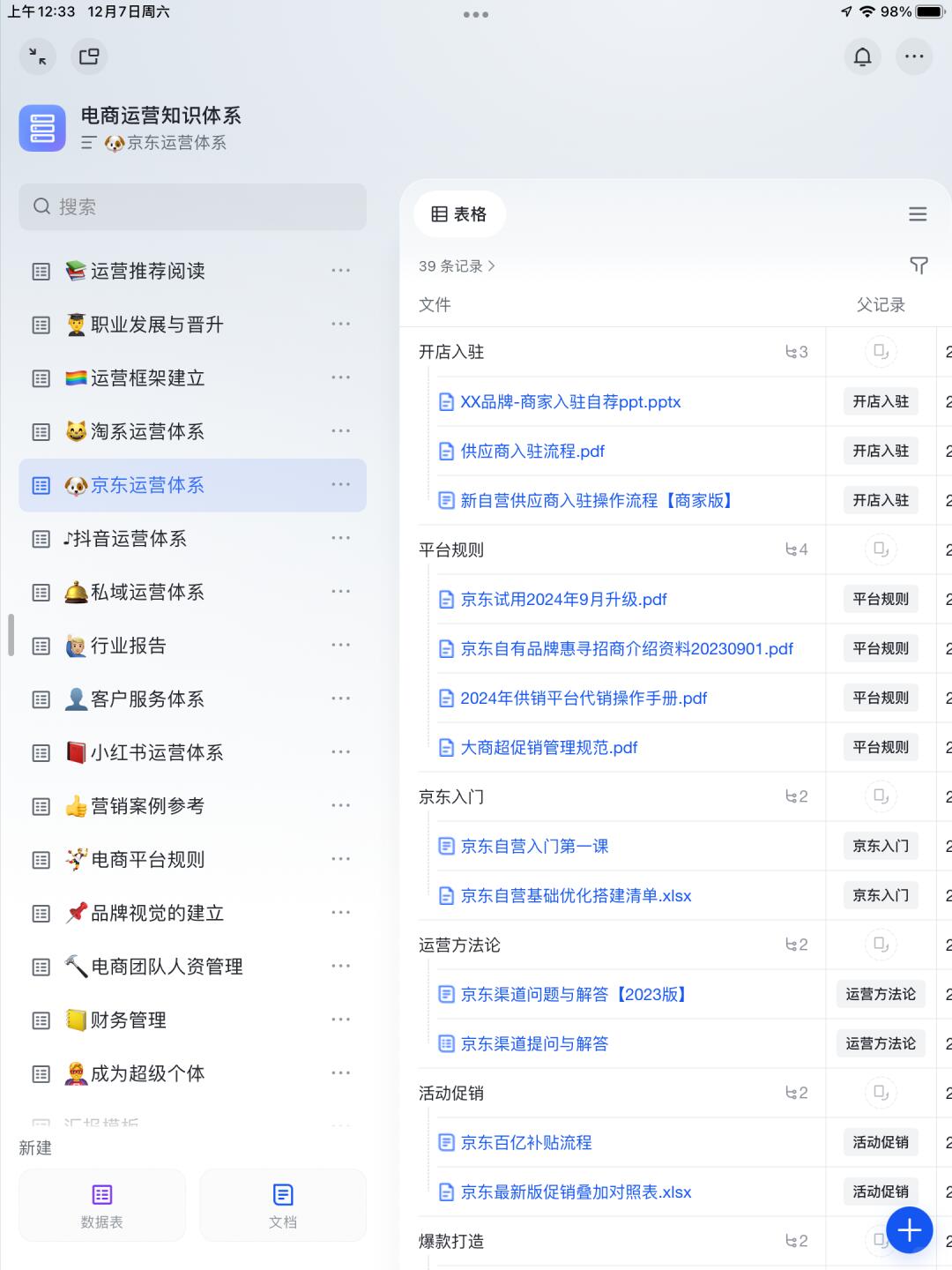Open more options for 财务管理
This screenshot has width=952, height=1270.
point(341,1020)
